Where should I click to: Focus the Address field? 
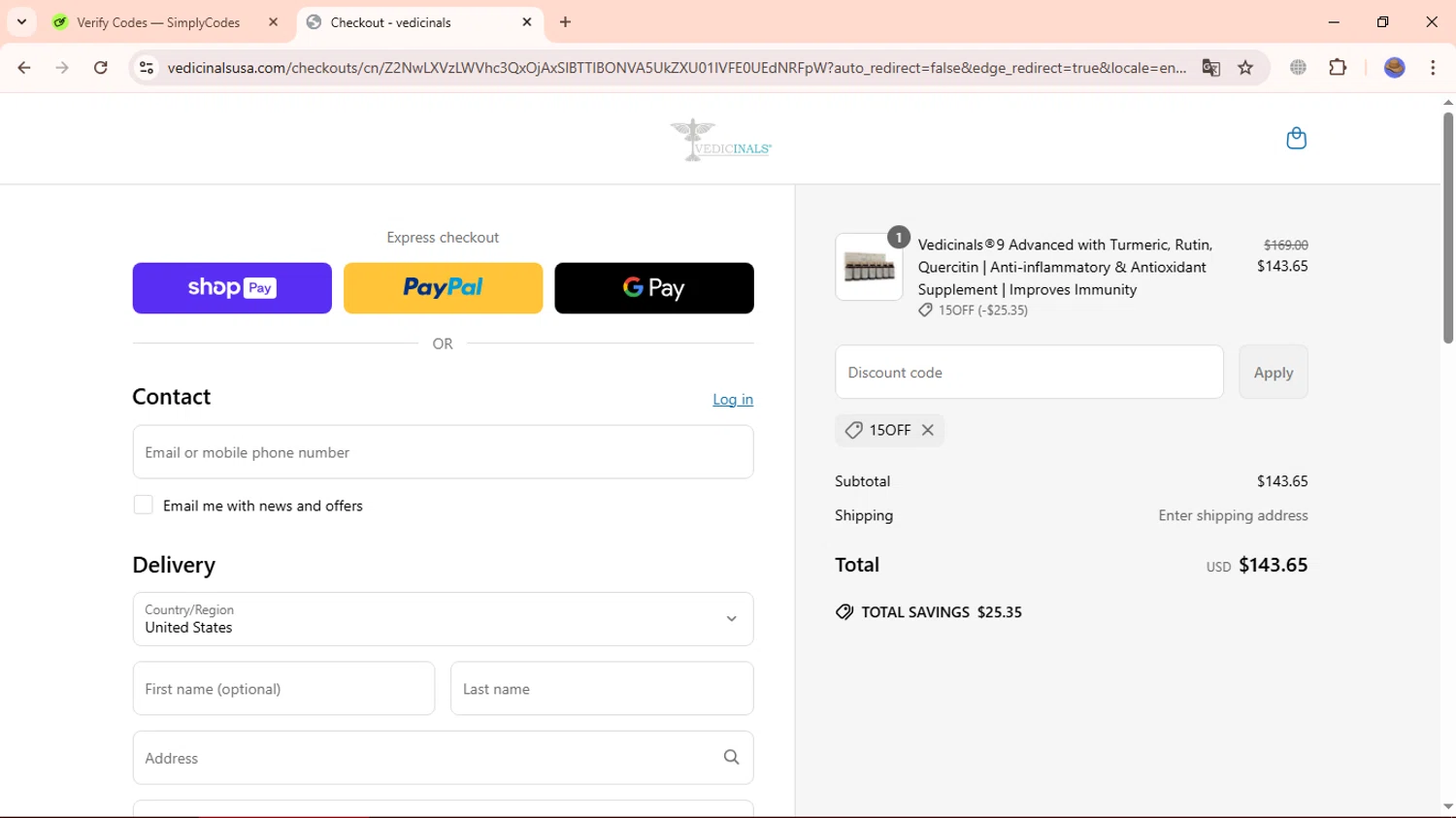click(x=443, y=758)
